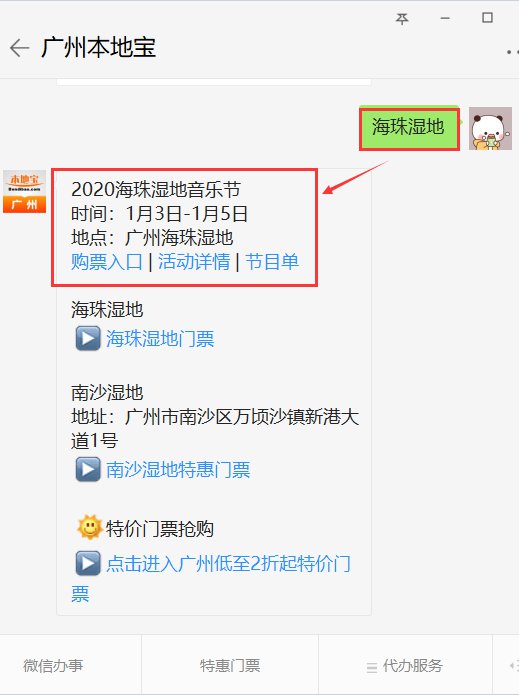Open the three-dots more options menu
This screenshot has height=695, width=519.
click(512, 52)
